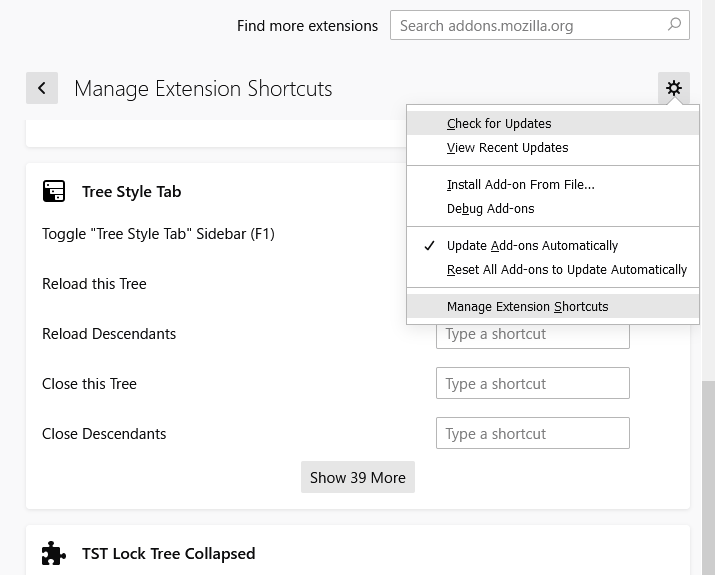Screen dimensions: 715x575
Task: Click the Reload this Tree label
Action: click(94, 284)
